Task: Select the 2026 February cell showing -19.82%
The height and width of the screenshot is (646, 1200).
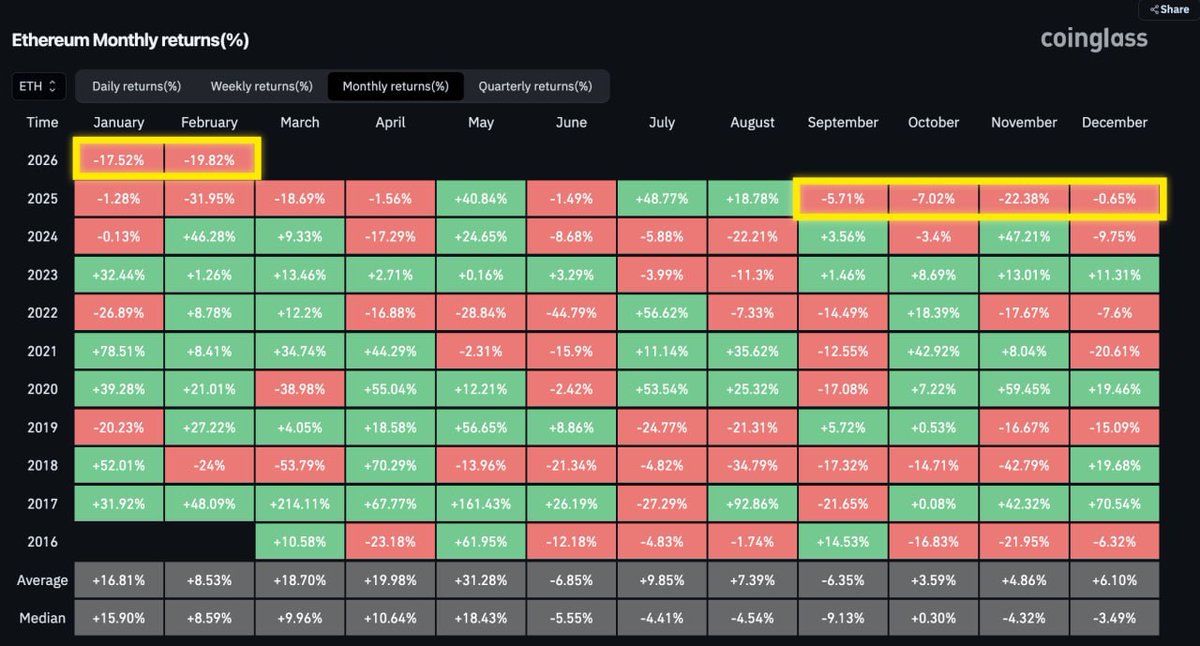Action: (x=209, y=160)
